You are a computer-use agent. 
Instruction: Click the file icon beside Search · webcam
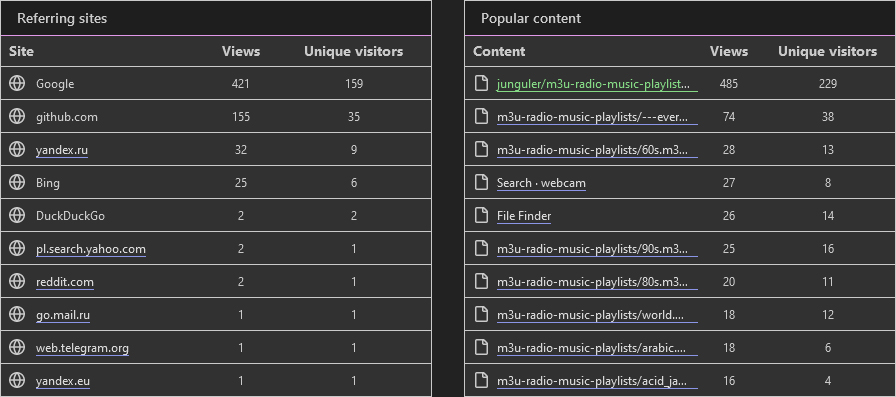(482, 182)
